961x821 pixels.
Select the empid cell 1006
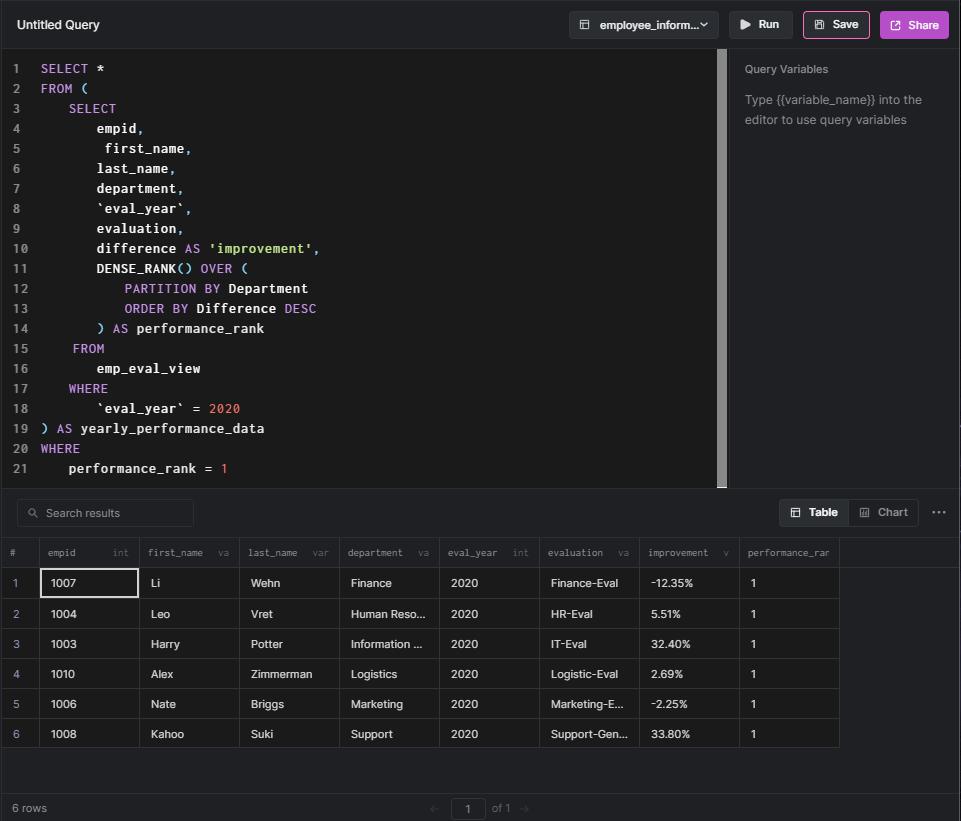(x=89, y=704)
